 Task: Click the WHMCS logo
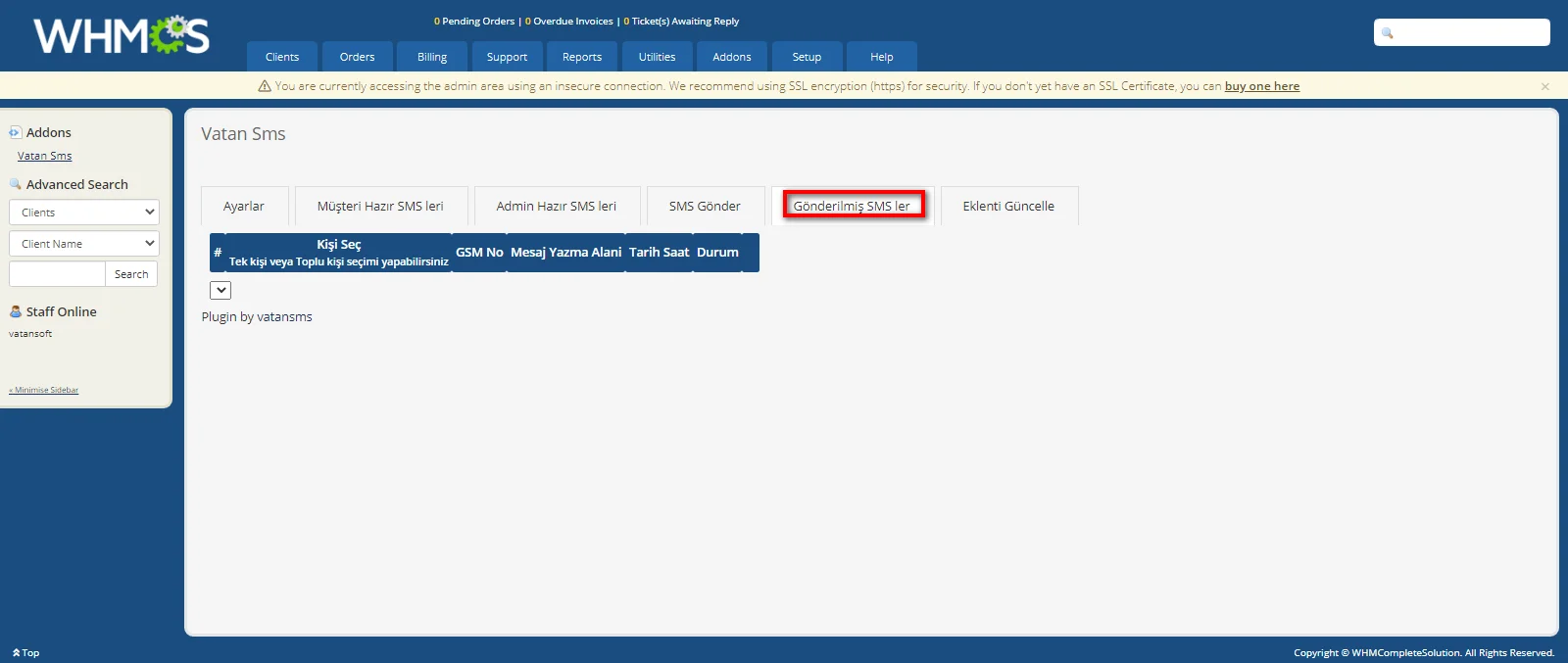[122, 35]
